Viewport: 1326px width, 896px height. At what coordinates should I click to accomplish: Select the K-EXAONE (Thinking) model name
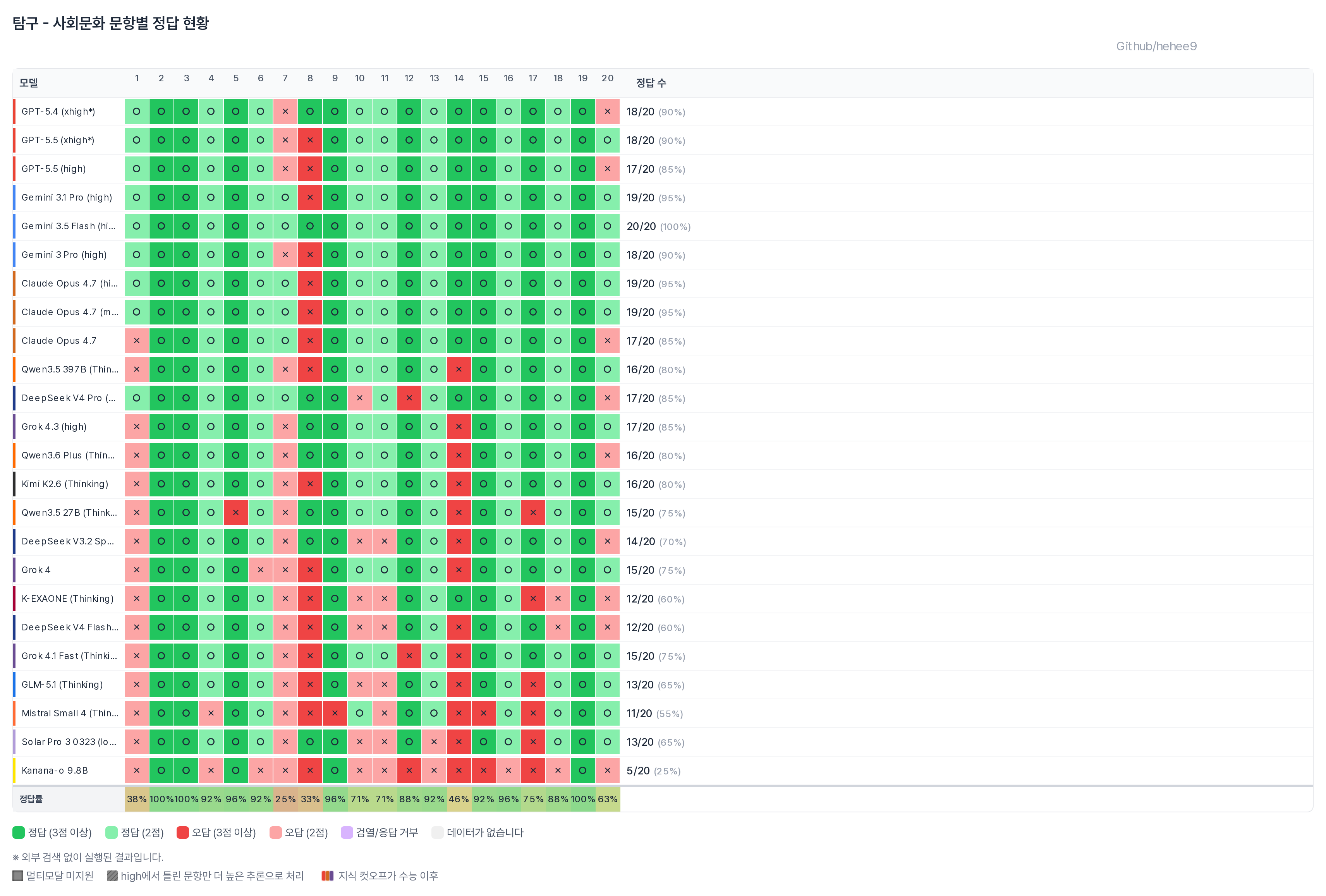coord(68,598)
